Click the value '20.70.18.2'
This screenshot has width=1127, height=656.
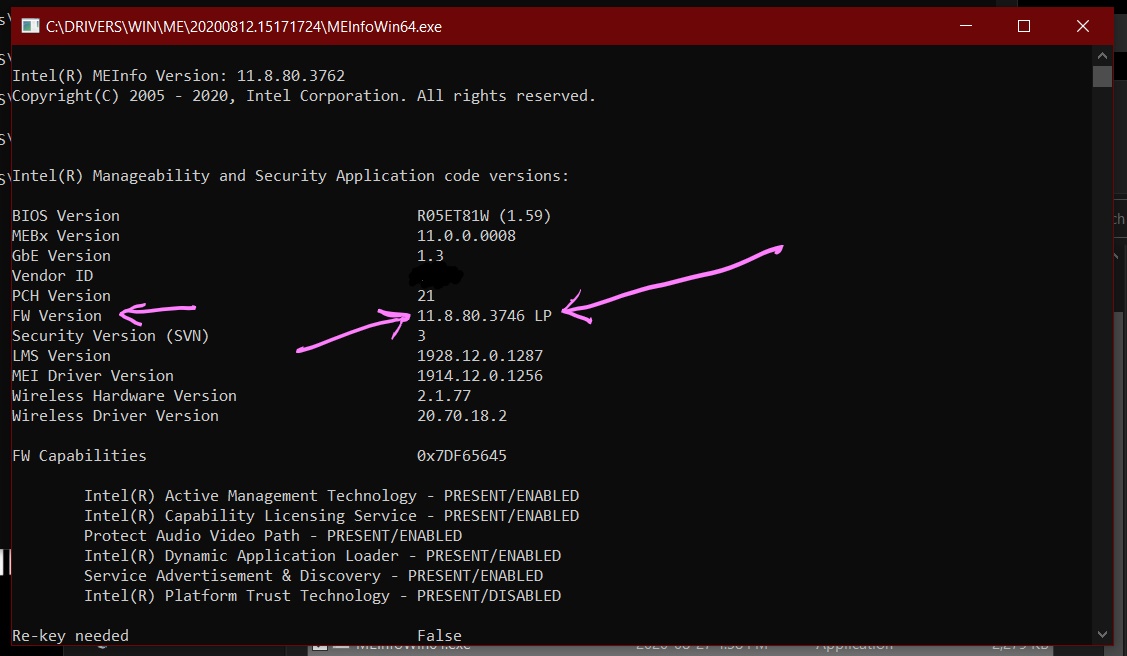click(x=462, y=416)
